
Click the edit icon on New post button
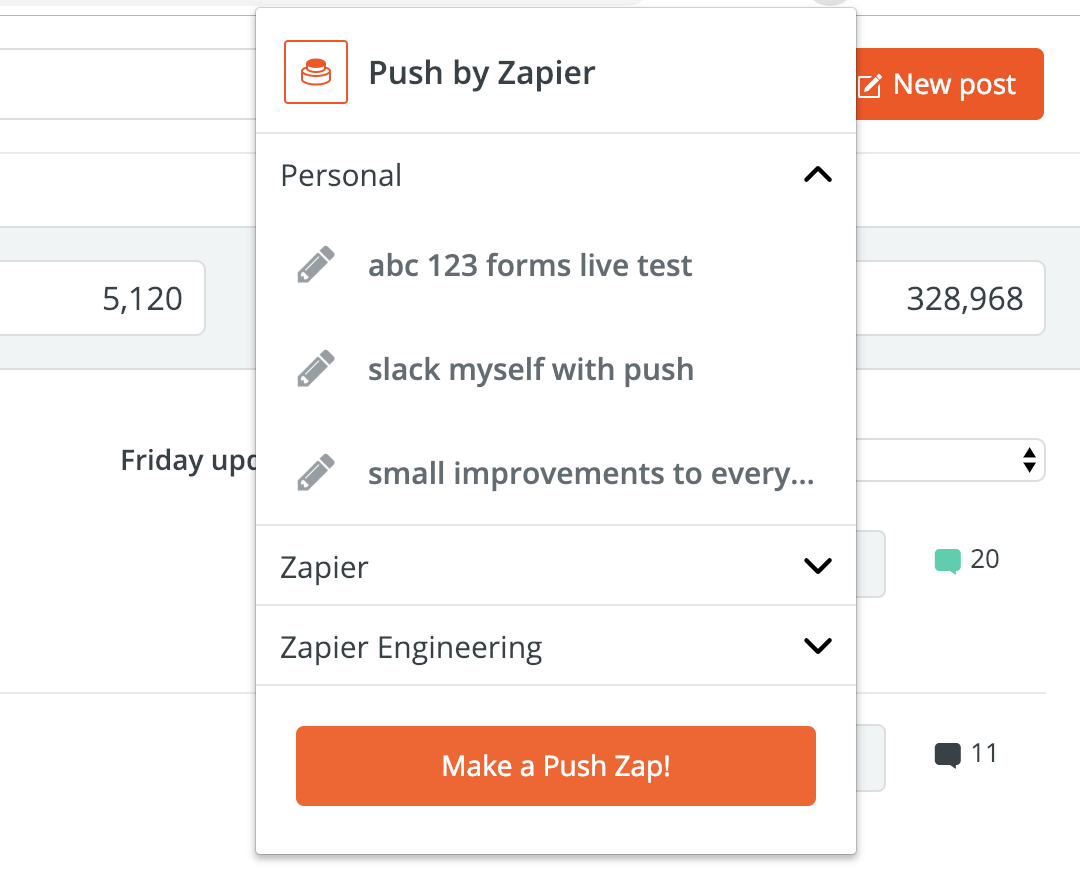tap(870, 86)
